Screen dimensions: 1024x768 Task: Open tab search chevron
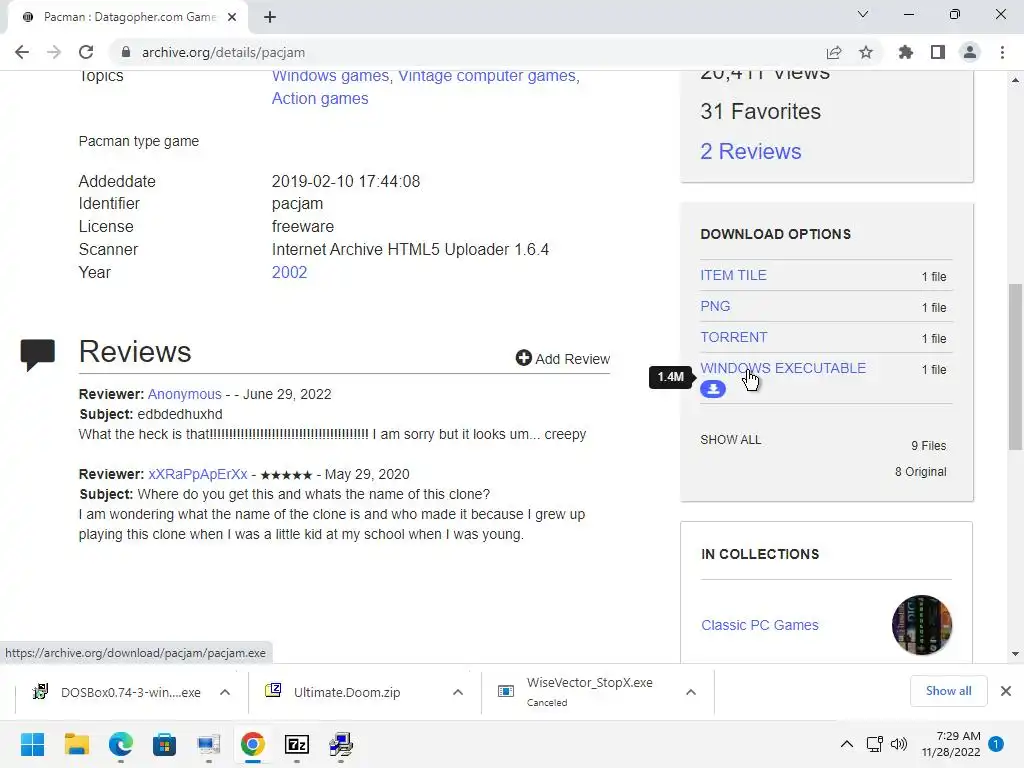[x=863, y=14]
